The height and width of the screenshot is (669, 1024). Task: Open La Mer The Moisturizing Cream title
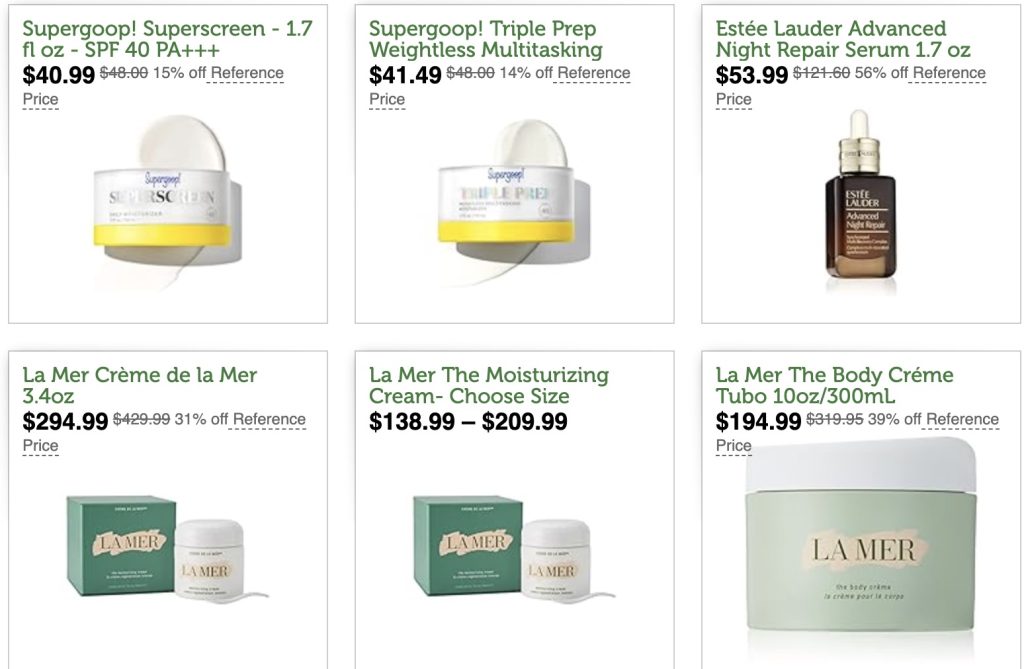[x=488, y=385]
